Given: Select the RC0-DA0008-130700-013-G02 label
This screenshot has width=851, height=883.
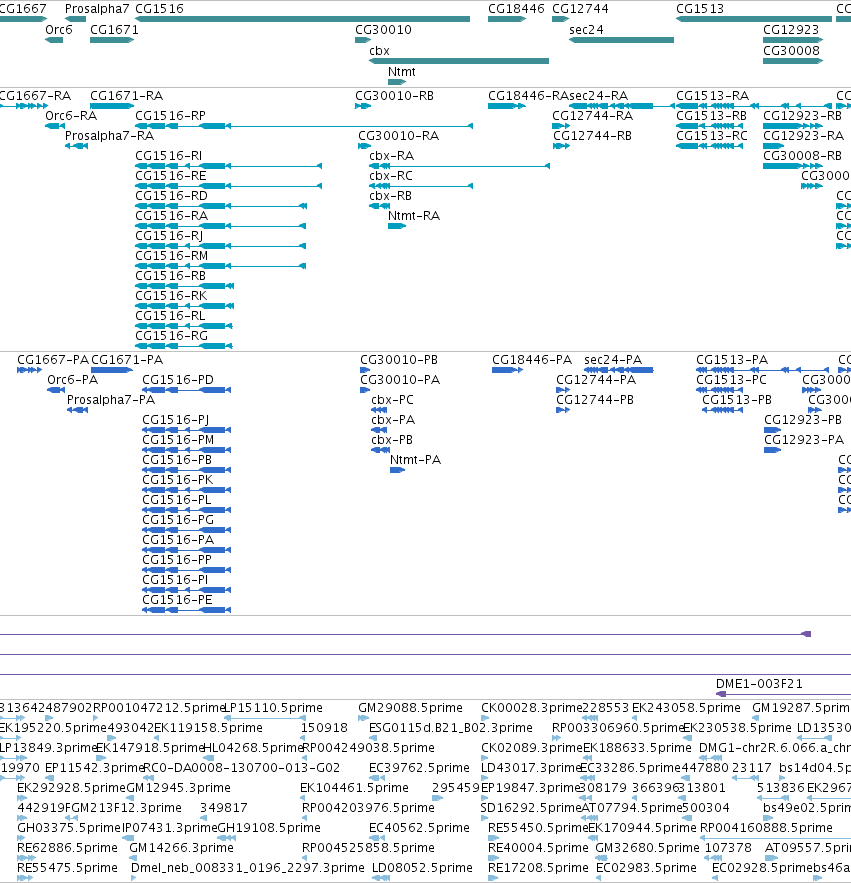Looking at the screenshot, I should 242,768.
